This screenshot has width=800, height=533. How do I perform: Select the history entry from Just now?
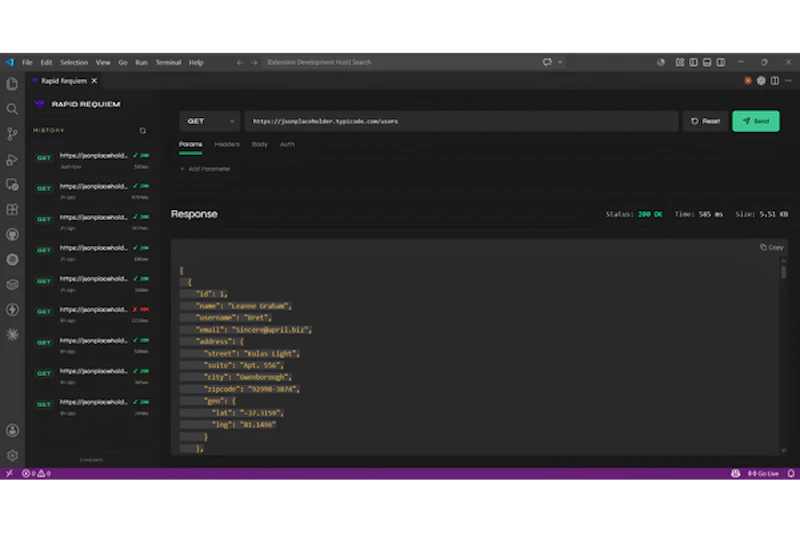(92, 160)
